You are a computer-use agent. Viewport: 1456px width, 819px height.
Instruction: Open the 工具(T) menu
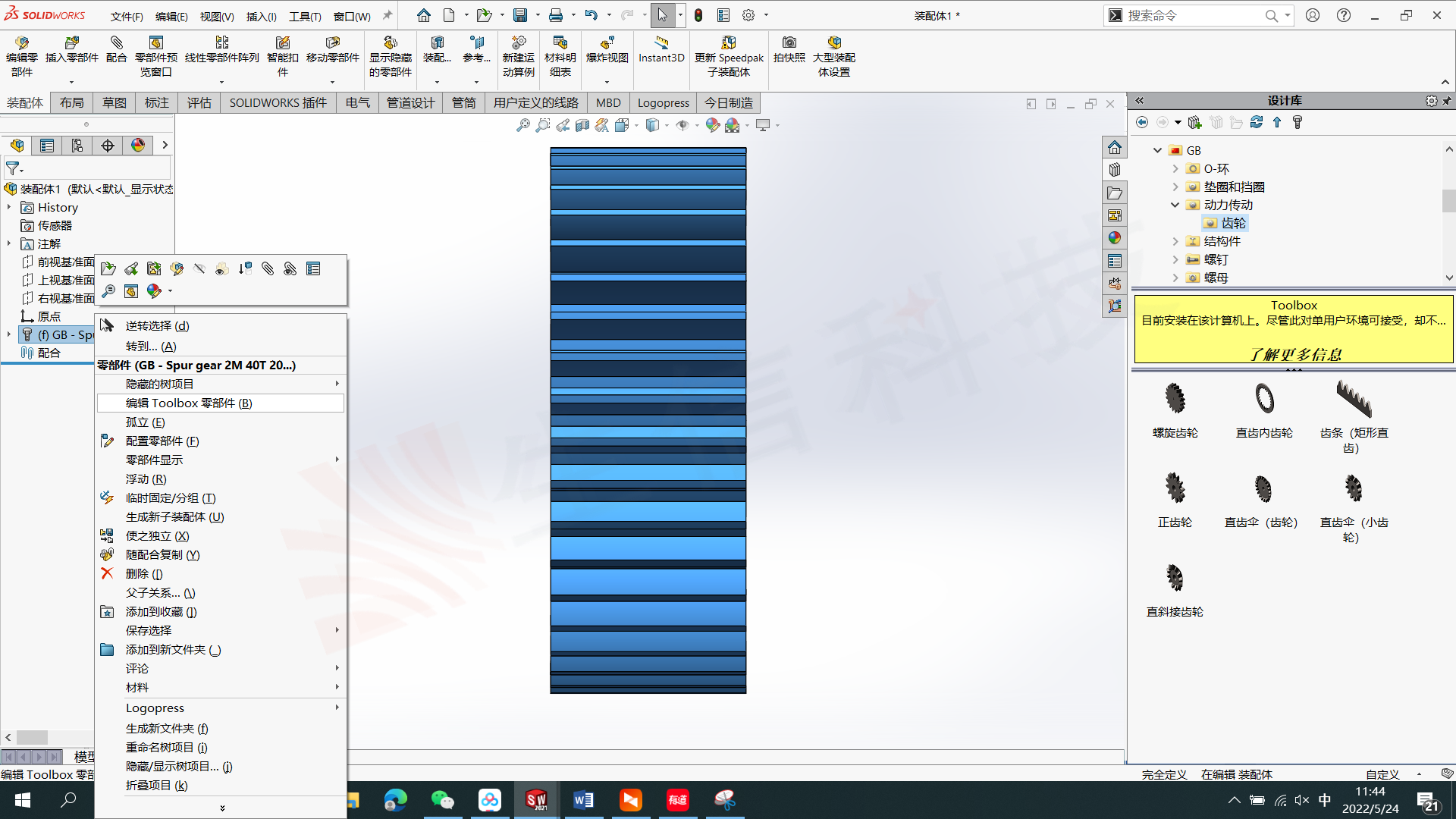coord(305,16)
